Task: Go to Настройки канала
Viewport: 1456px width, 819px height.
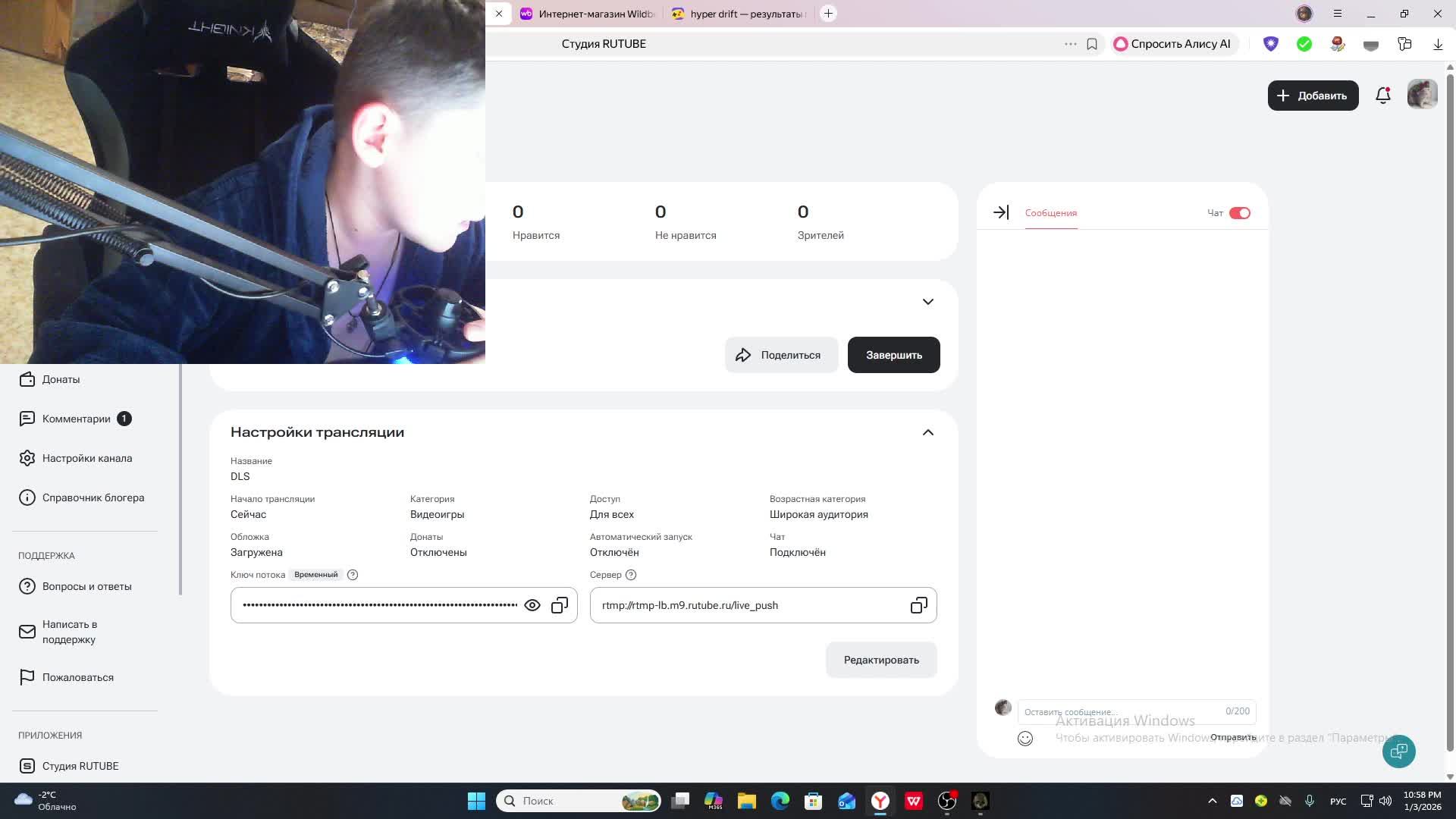Action: click(x=86, y=458)
